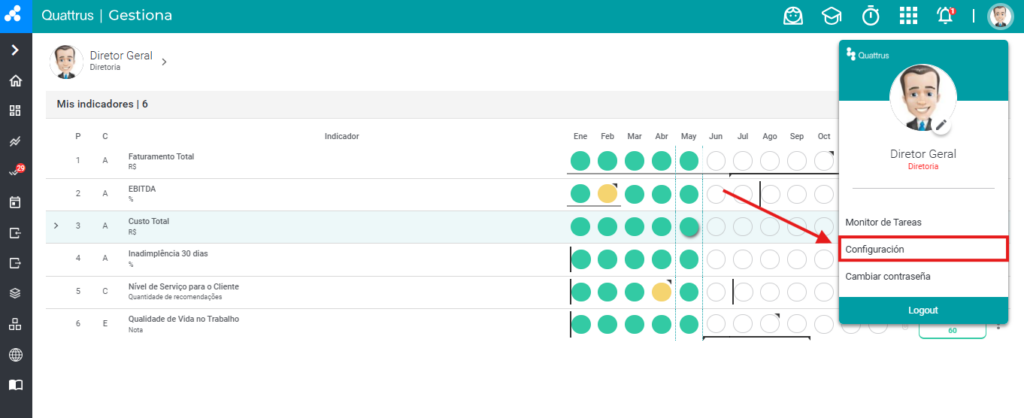This screenshot has width=1024, height=418.
Task: Expand the Diretor Geral breadcrumb chevron
Action: [164, 61]
